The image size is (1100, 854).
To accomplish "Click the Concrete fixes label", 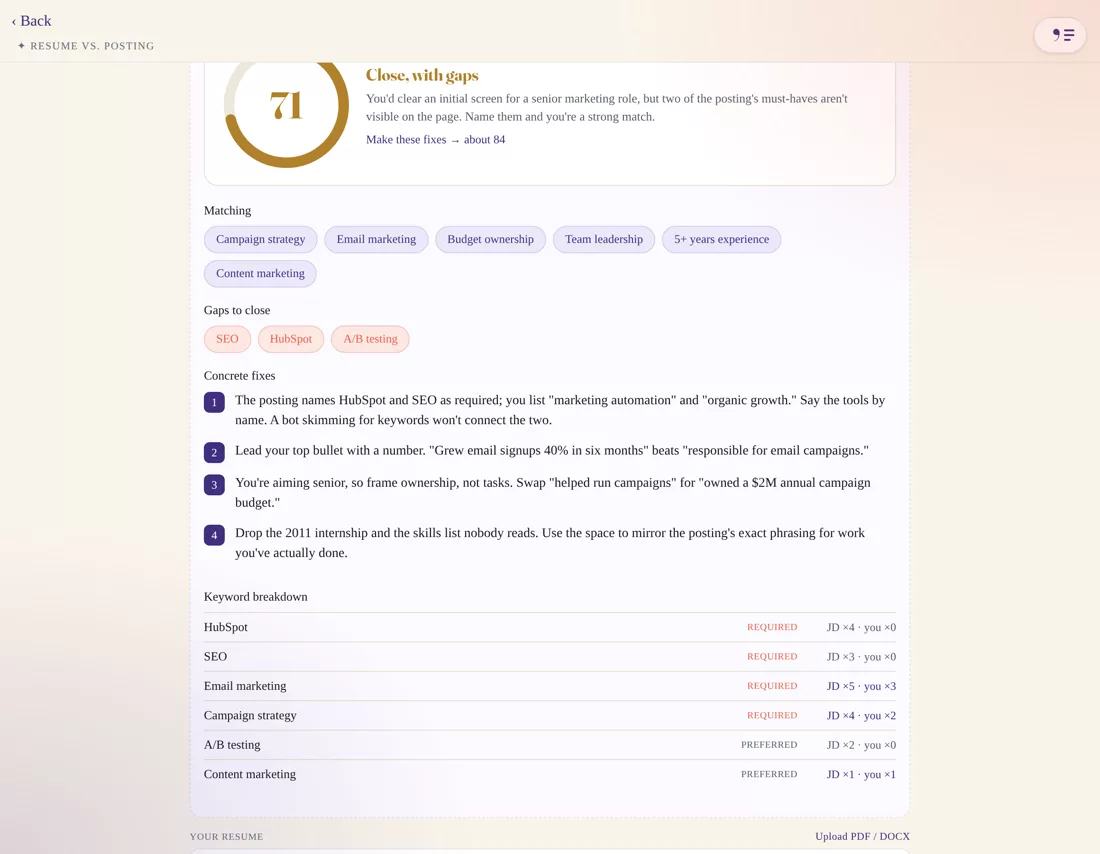I will [239, 375].
